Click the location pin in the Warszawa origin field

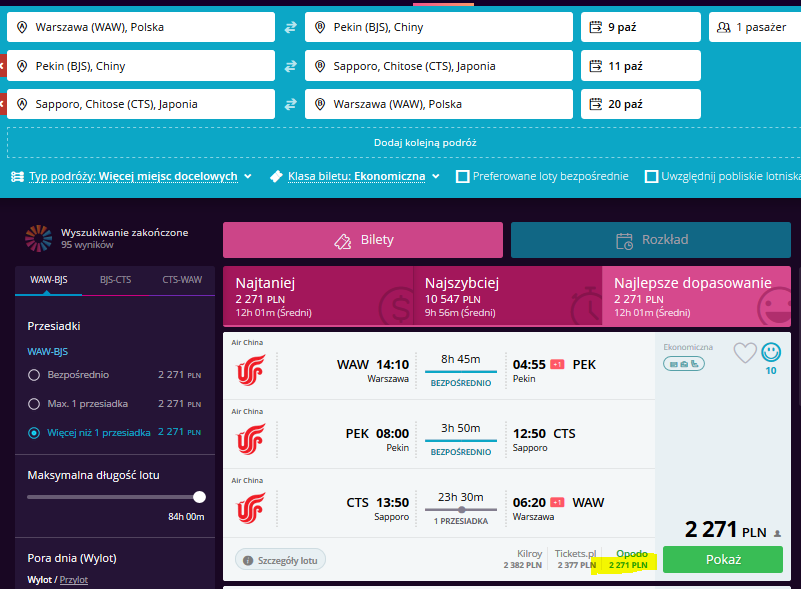22,27
